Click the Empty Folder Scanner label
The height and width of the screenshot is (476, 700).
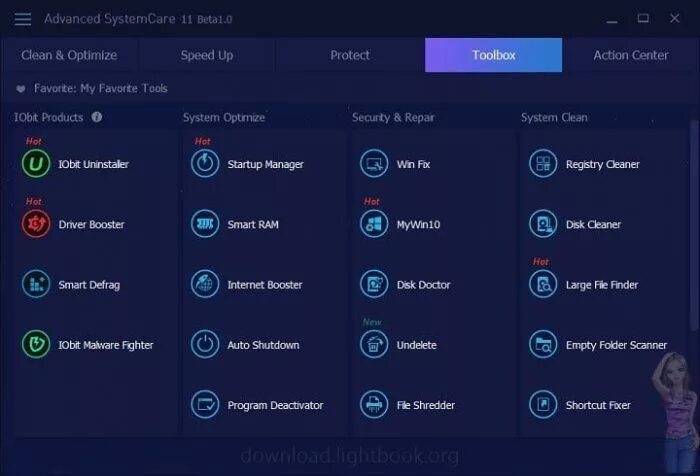(616, 345)
